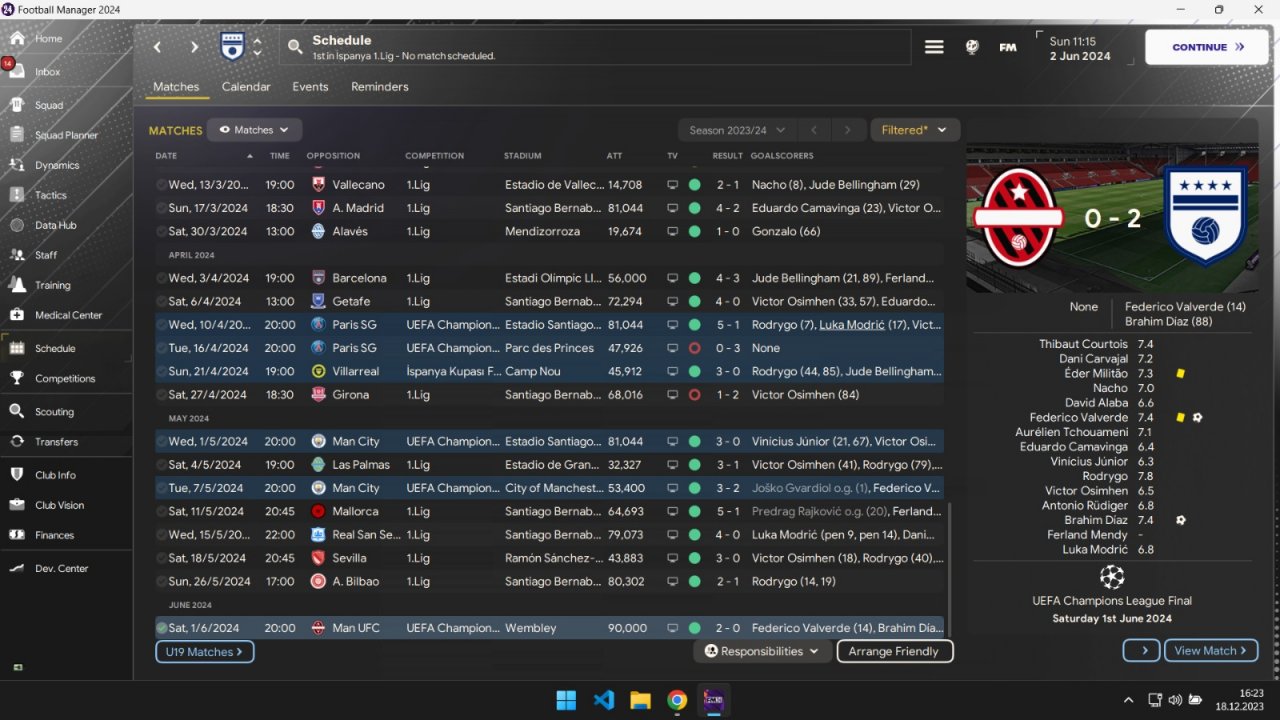This screenshot has height=720, width=1280.
Task: Open the Staff icon in the sidebar
Action: [17, 255]
